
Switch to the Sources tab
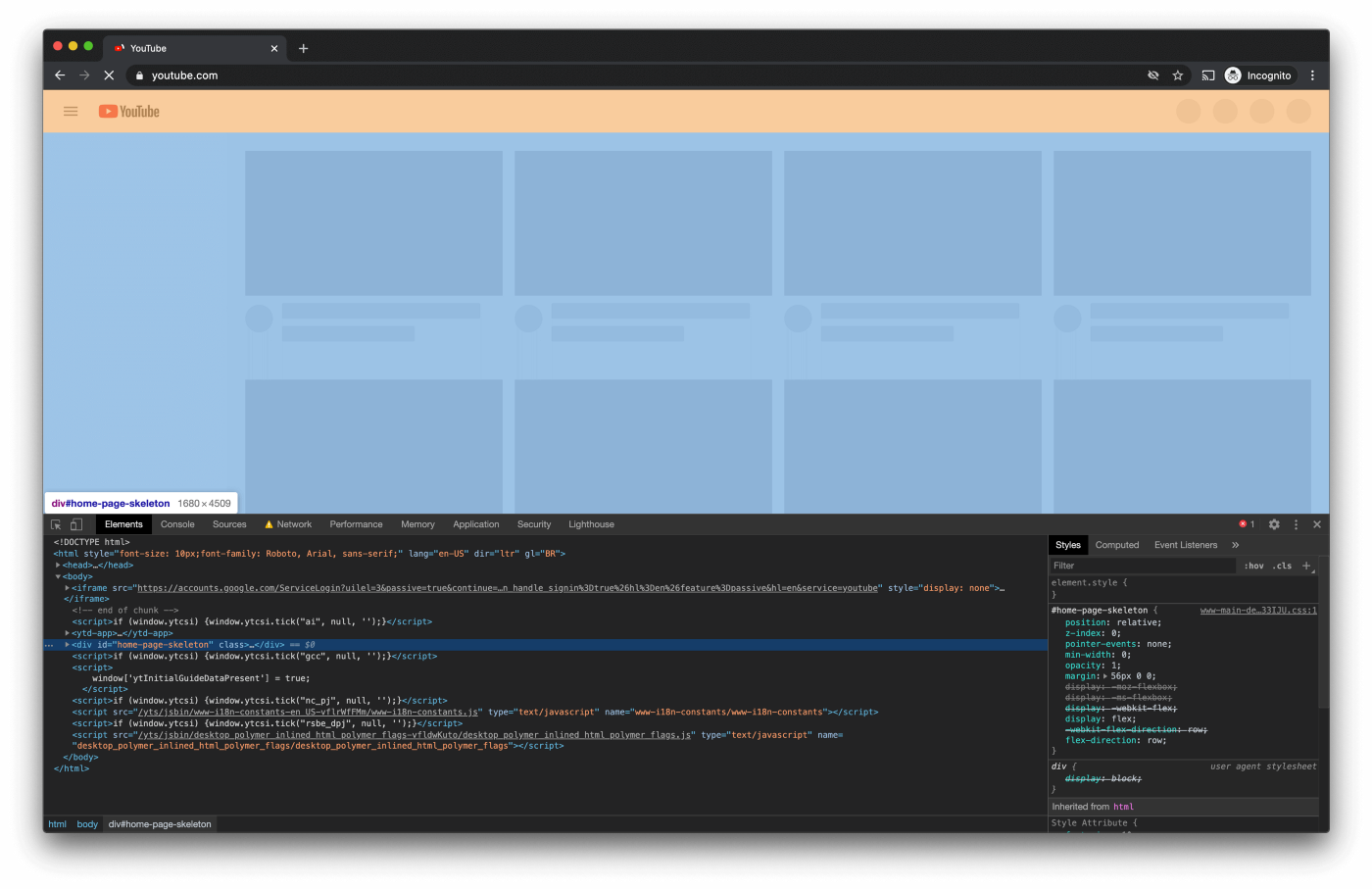(229, 524)
